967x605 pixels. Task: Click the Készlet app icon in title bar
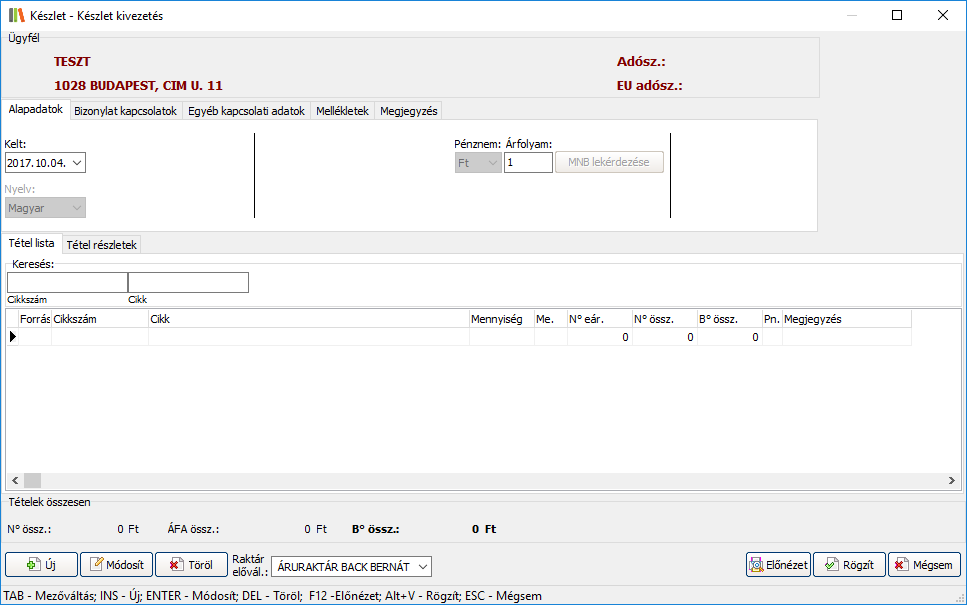pos(15,16)
